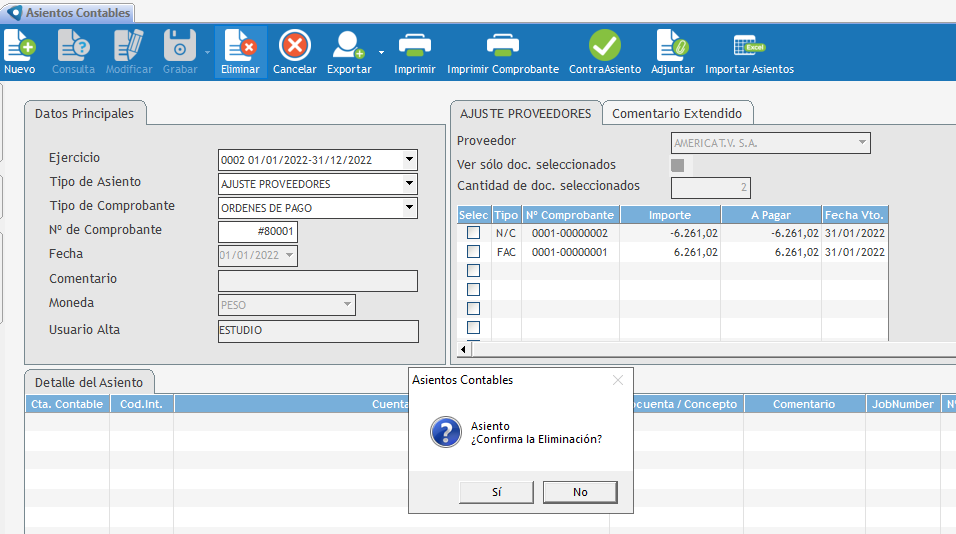Click the Nº de Comprobante input field

tap(258, 232)
